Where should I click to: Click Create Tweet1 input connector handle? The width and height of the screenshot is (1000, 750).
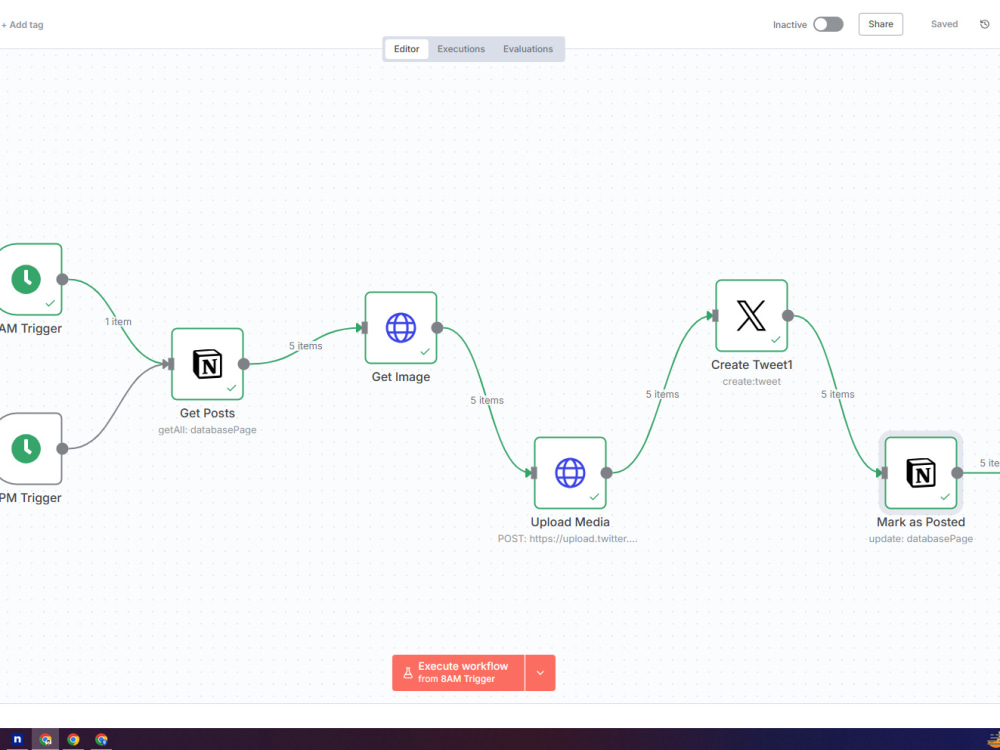point(715,316)
